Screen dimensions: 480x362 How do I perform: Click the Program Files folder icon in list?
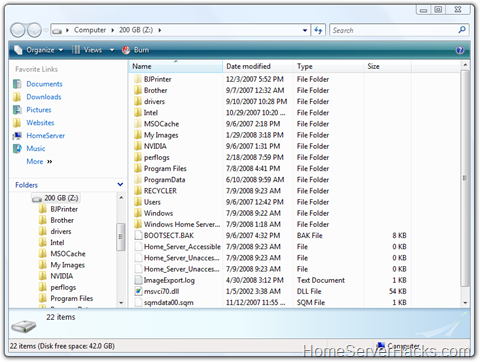click(138, 169)
